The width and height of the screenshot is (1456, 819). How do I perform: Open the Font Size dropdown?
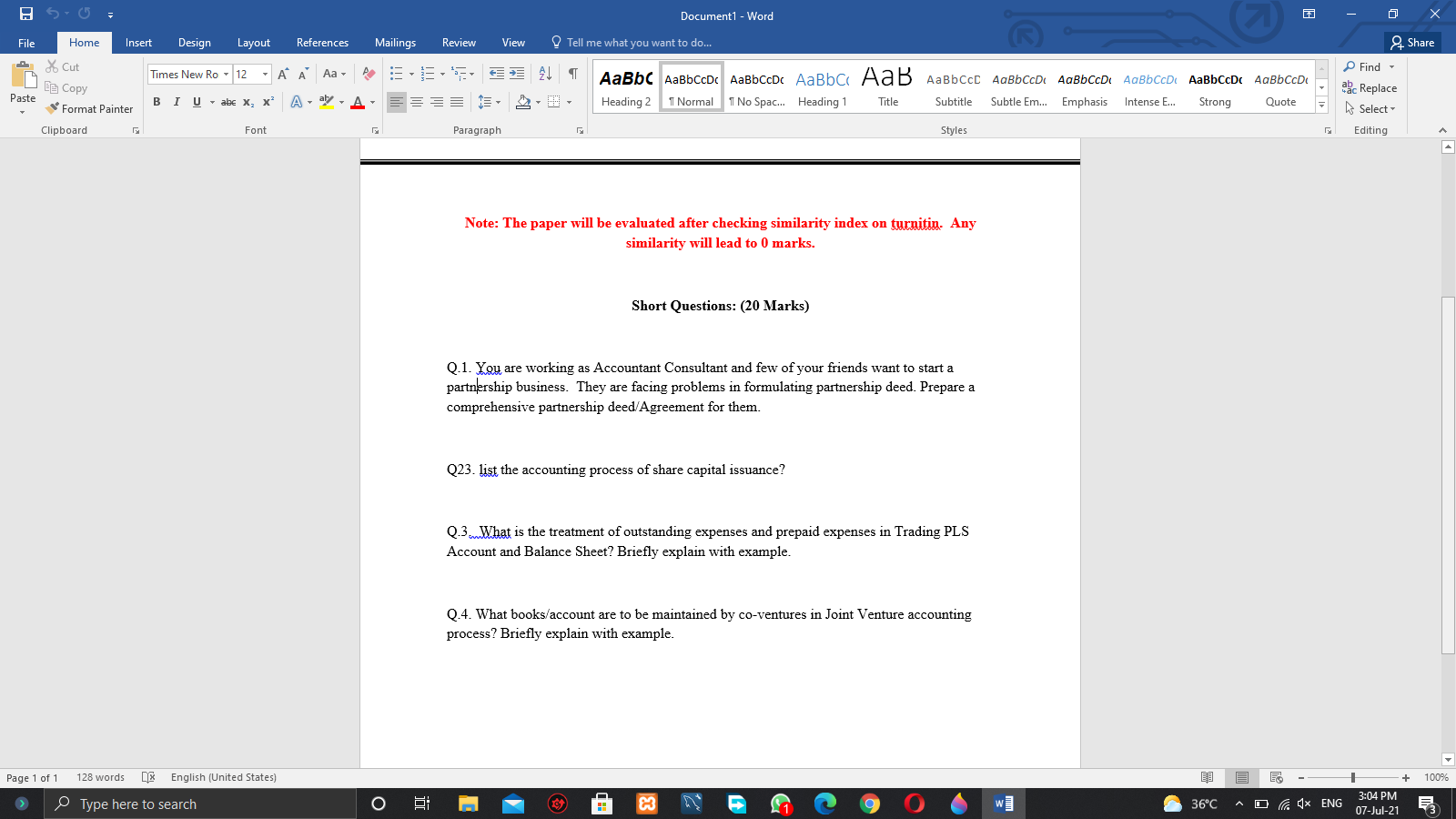(x=264, y=74)
